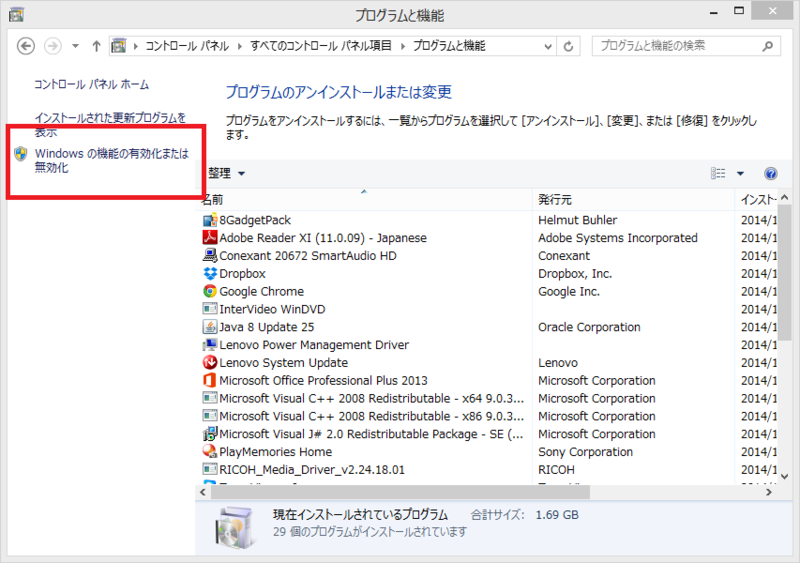Viewport: 800px width, 563px height.
Task: Click the Lenovo System Update icon
Action: point(210,362)
